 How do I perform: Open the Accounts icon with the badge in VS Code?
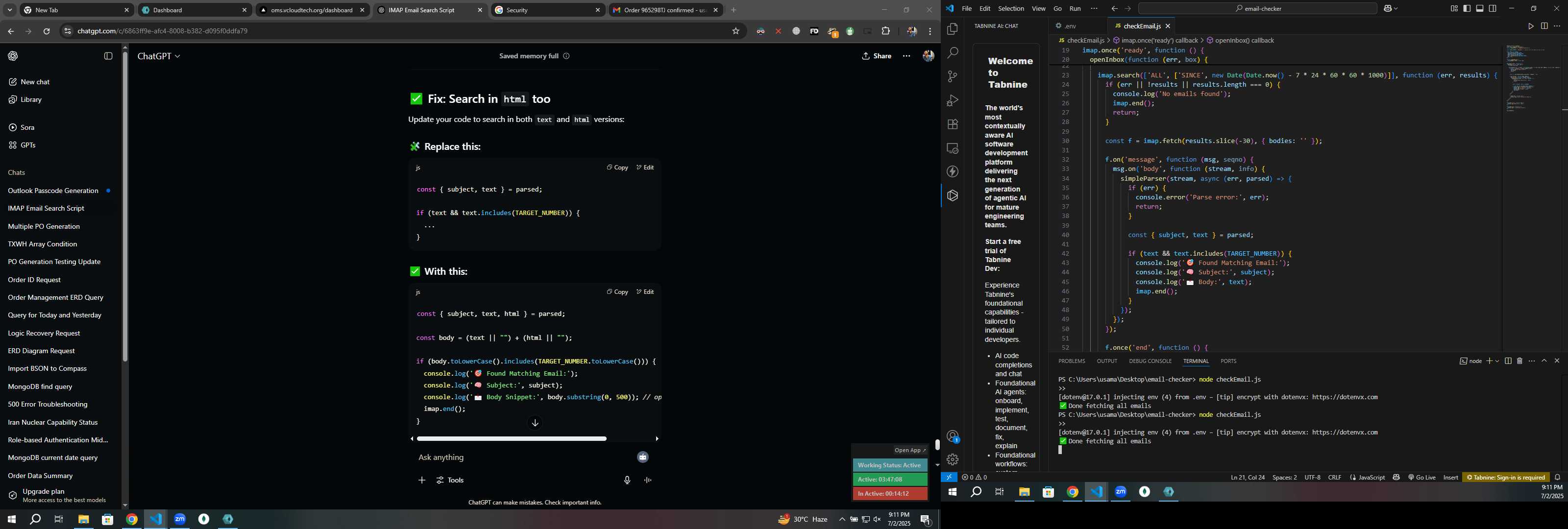[953, 436]
